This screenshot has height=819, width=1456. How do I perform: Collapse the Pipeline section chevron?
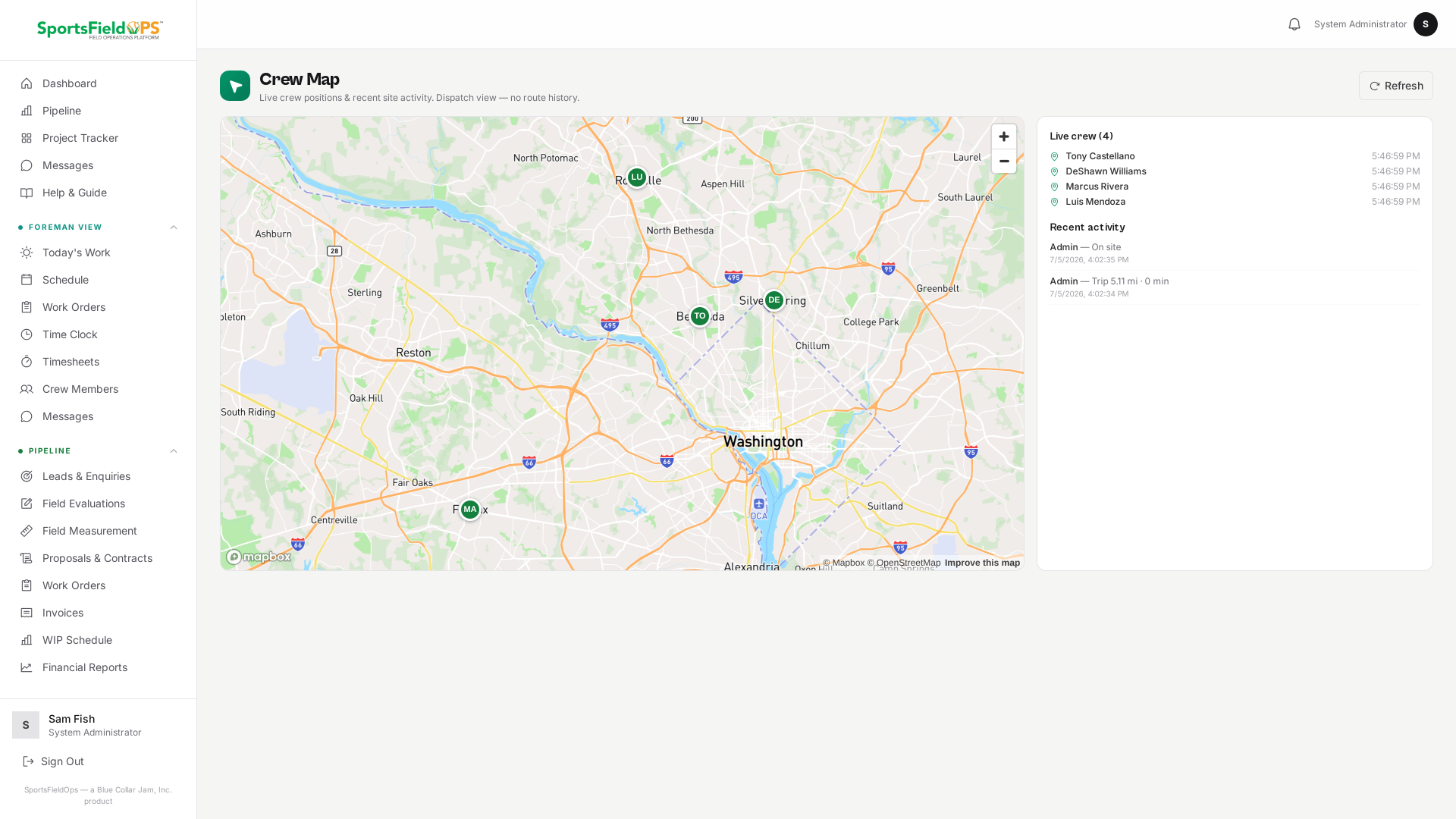click(174, 451)
